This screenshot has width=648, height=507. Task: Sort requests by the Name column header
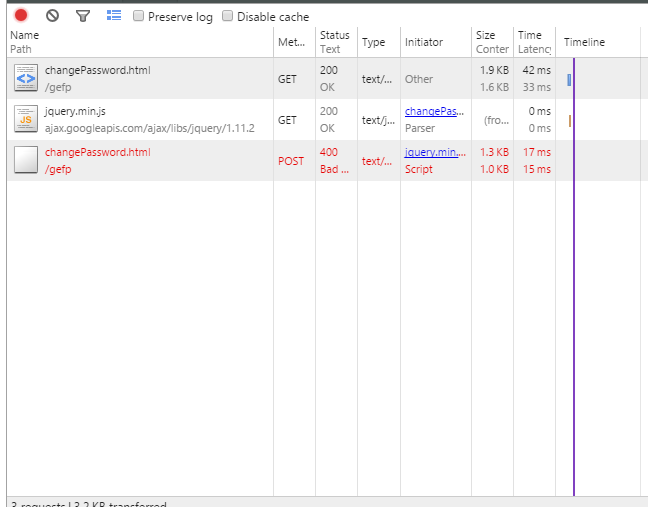tap(25, 35)
